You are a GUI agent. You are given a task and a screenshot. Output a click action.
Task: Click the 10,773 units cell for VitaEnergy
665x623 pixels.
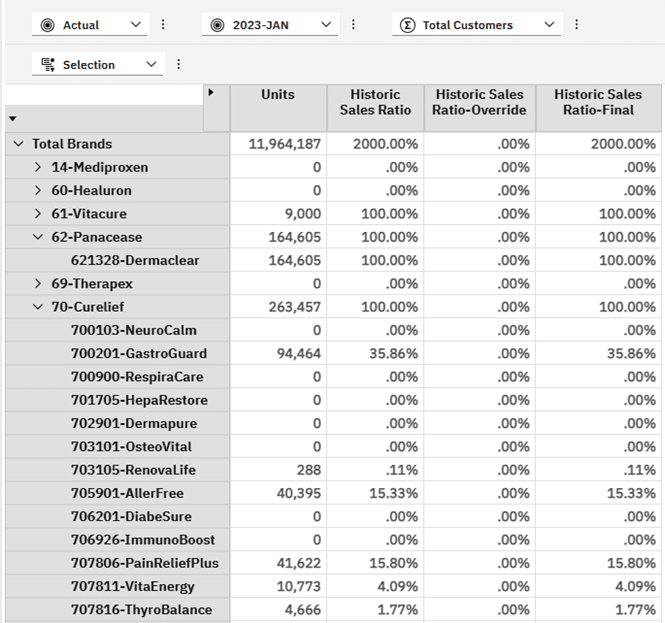pyautogui.click(x=278, y=587)
